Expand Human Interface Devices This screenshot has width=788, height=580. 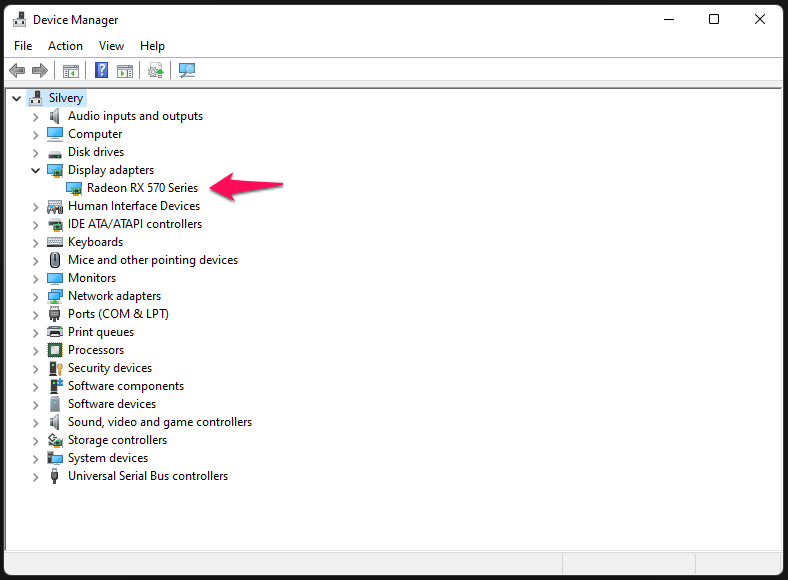[35, 208]
